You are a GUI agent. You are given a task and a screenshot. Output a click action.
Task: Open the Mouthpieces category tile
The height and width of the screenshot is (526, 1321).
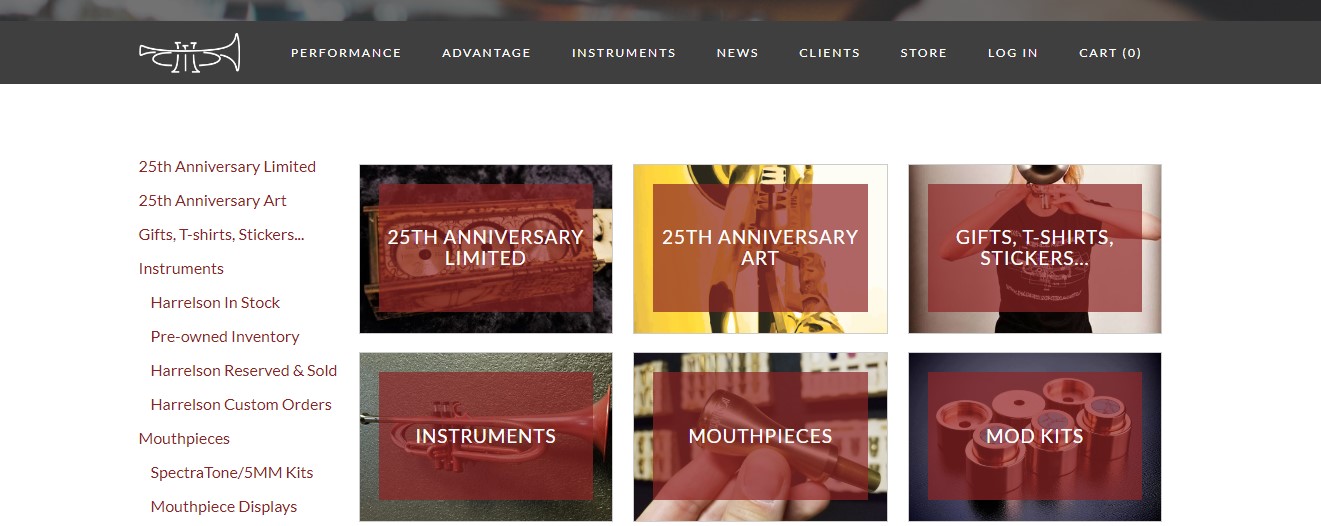coord(760,437)
